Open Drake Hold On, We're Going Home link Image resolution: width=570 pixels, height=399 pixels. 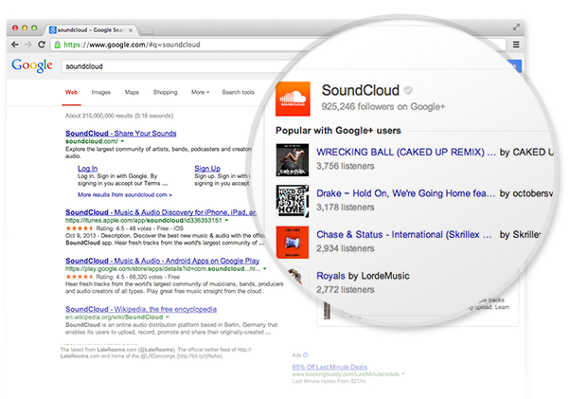click(406, 193)
